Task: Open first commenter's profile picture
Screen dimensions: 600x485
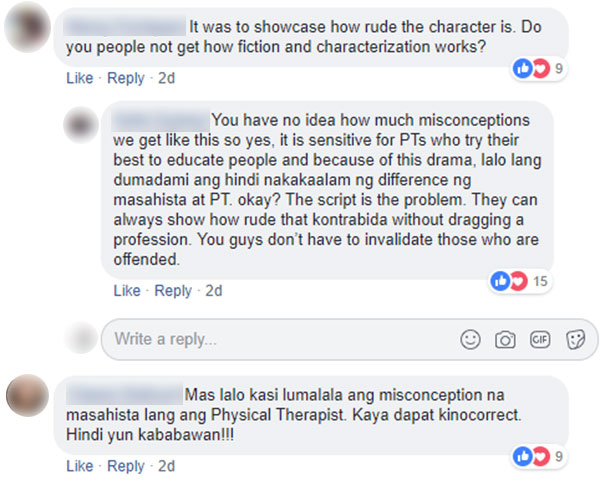Action: pyautogui.click(x=28, y=27)
